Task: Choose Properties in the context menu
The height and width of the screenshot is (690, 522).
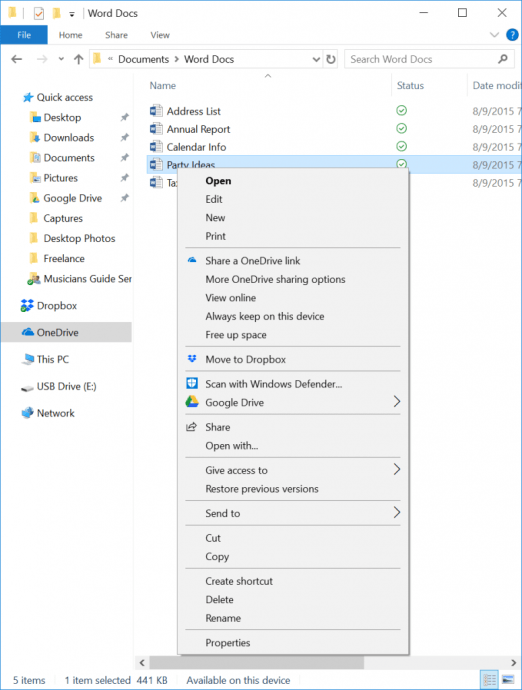Action: 228,643
